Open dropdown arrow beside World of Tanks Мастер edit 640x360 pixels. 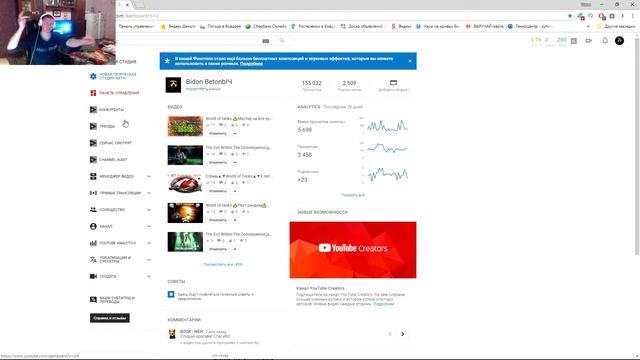(235, 133)
